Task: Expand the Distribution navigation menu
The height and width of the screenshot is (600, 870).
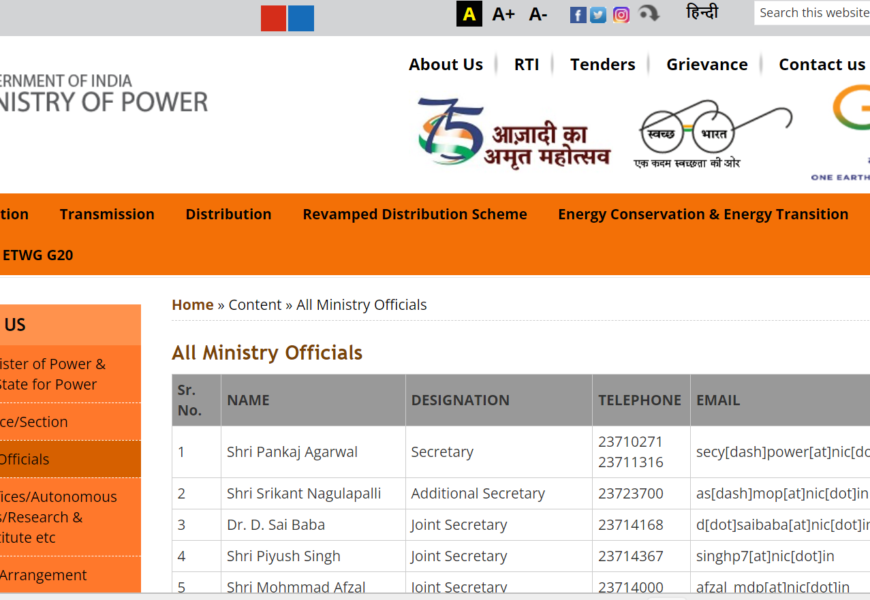Action: [x=228, y=214]
